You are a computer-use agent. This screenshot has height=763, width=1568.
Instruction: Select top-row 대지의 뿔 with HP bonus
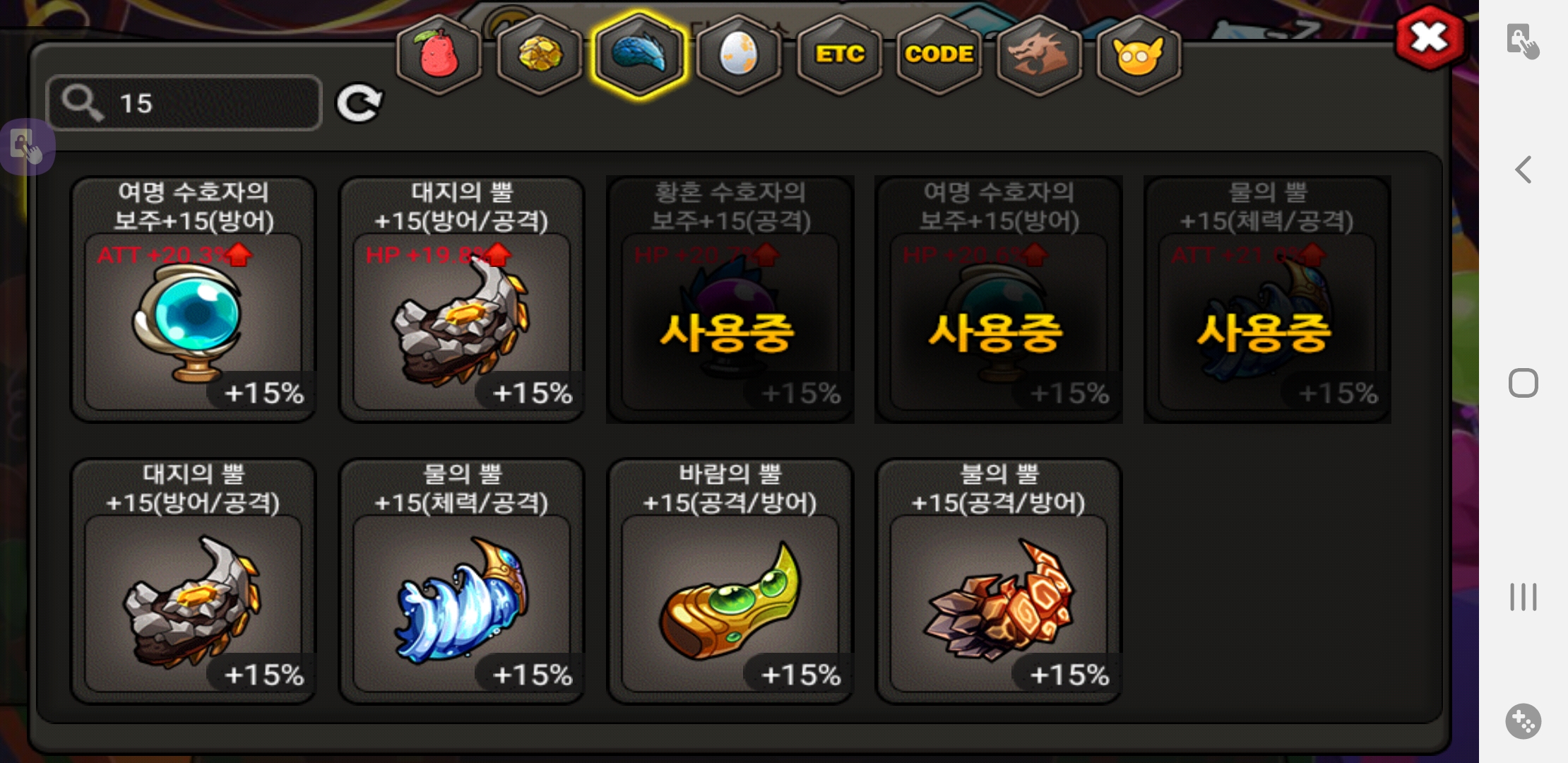(x=462, y=300)
